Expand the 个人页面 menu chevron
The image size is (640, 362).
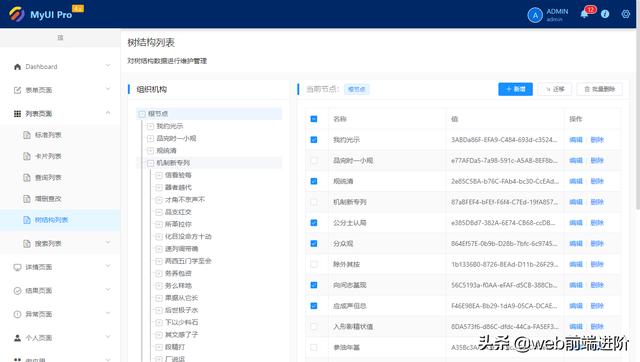pos(108,337)
